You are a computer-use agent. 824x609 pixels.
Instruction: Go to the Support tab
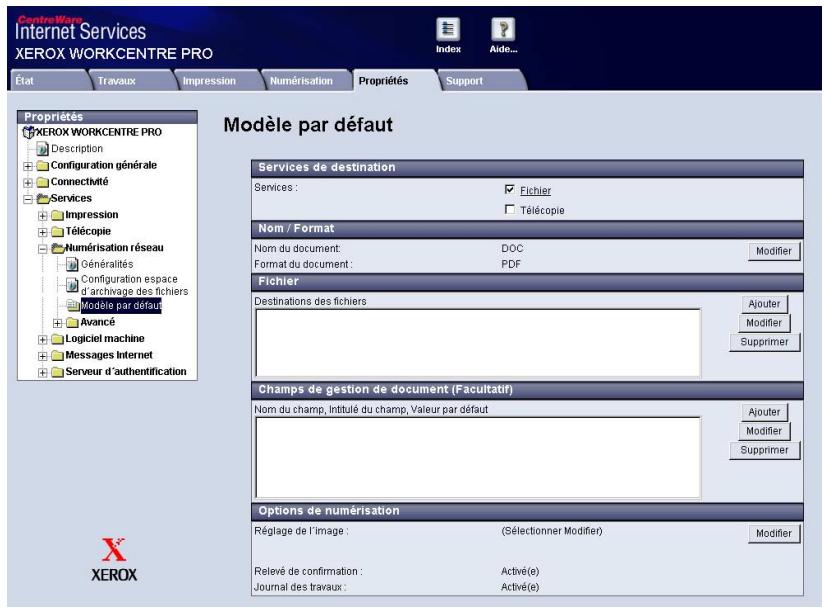point(482,80)
